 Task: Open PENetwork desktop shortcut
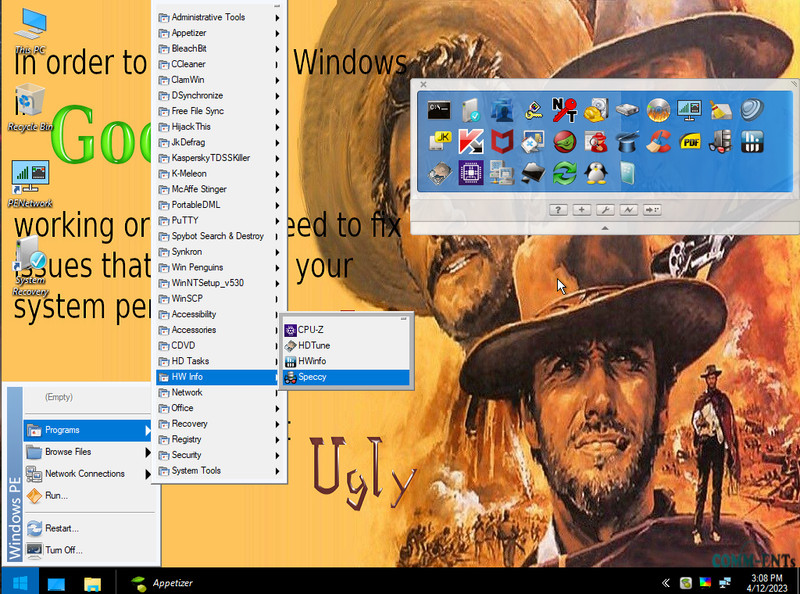click(x=30, y=184)
